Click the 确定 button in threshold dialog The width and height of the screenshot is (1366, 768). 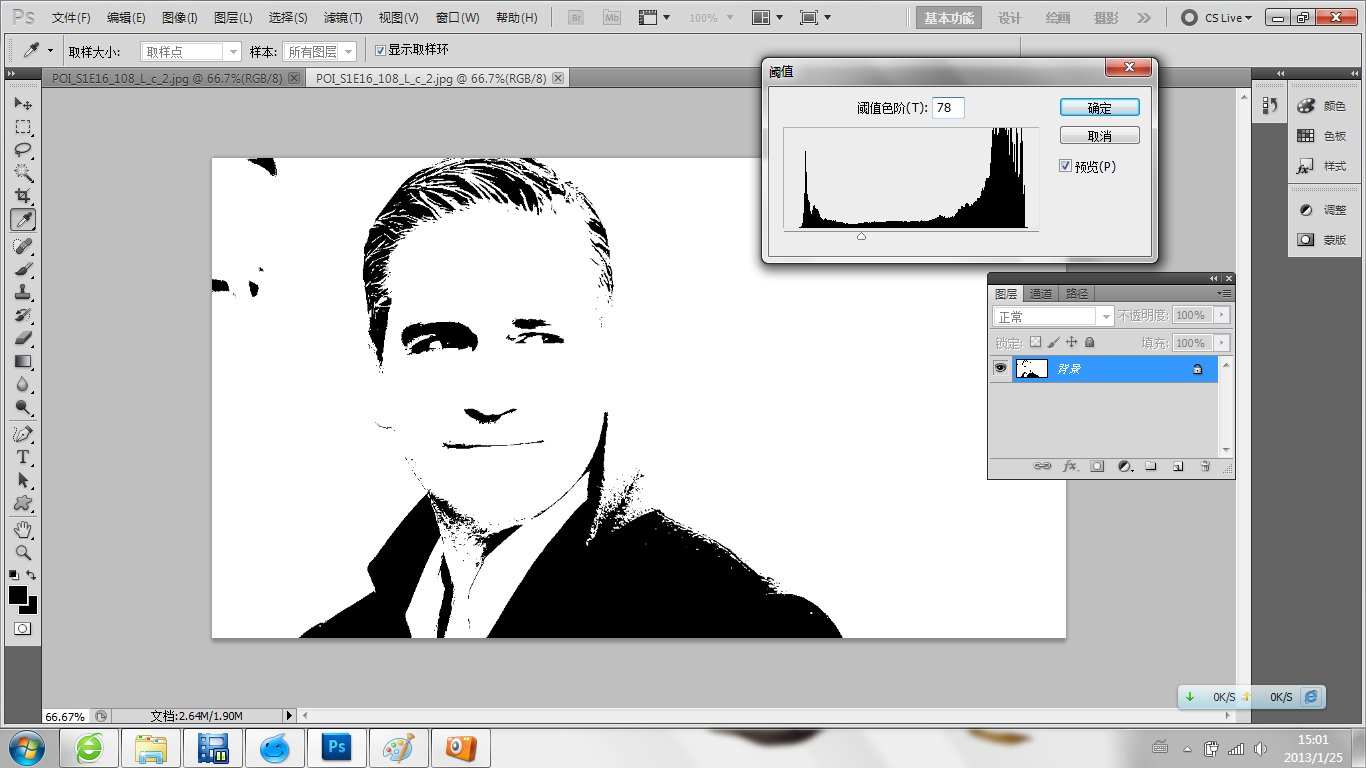point(1099,108)
